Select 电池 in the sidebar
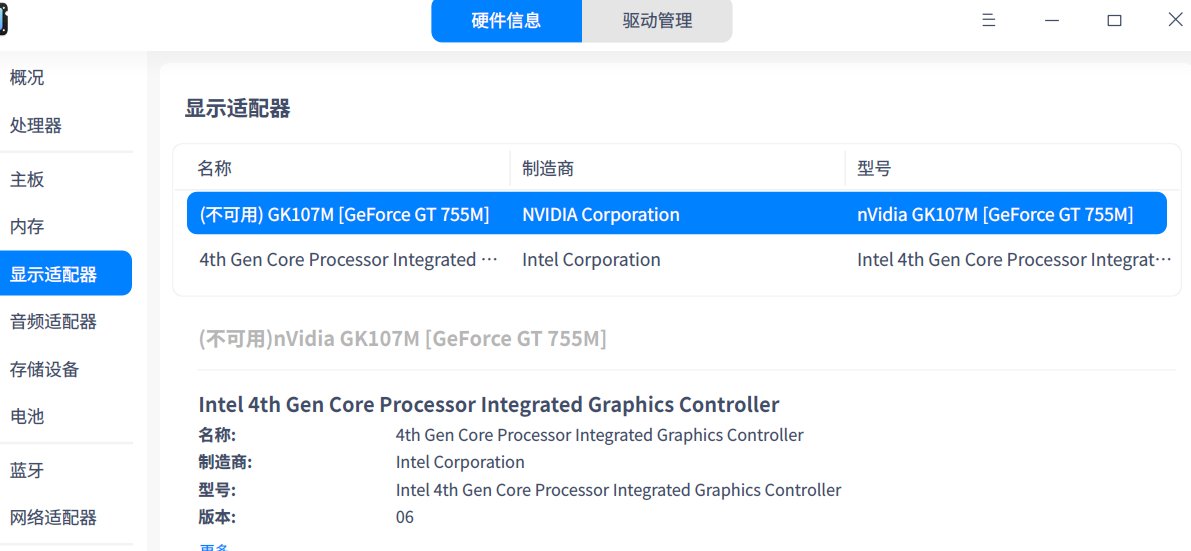The width and height of the screenshot is (1191, 551). (27, 417)
